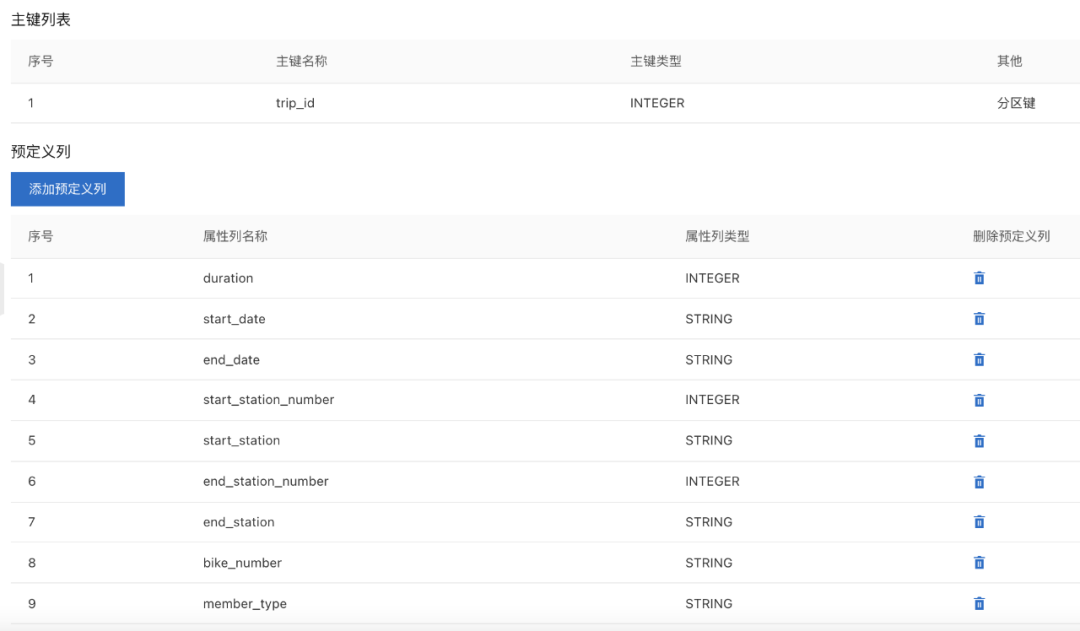Click the 主键名称 column header
Viewport: 1080px width, 631px height.
tap(301, 61)
